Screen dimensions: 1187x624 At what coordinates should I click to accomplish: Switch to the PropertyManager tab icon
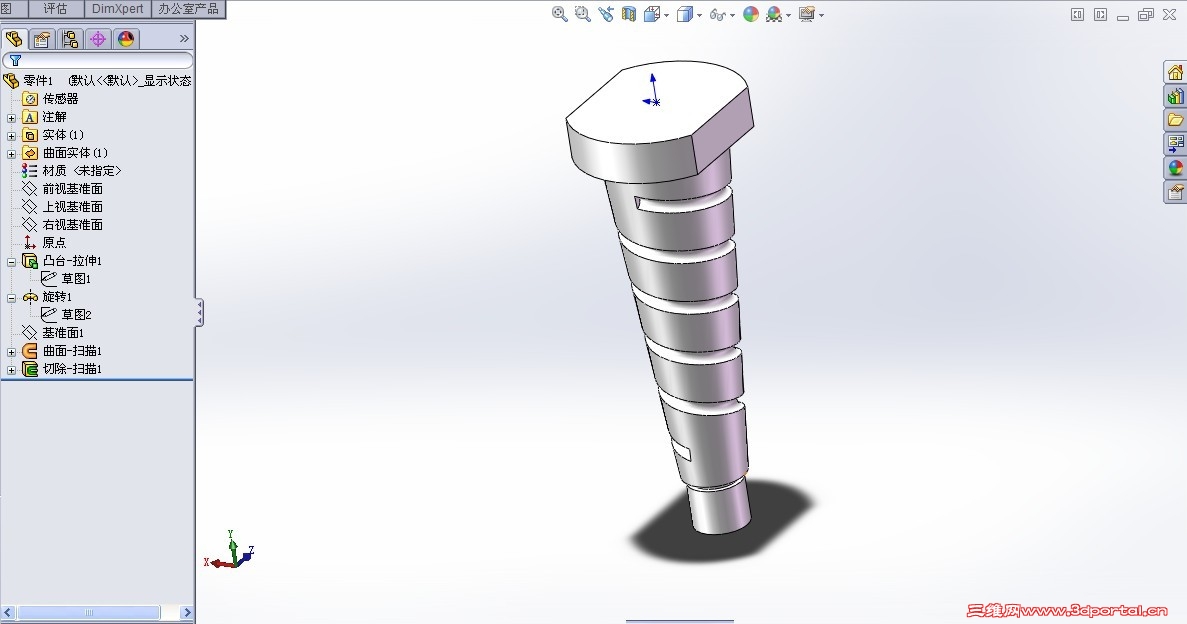point(42,39)
